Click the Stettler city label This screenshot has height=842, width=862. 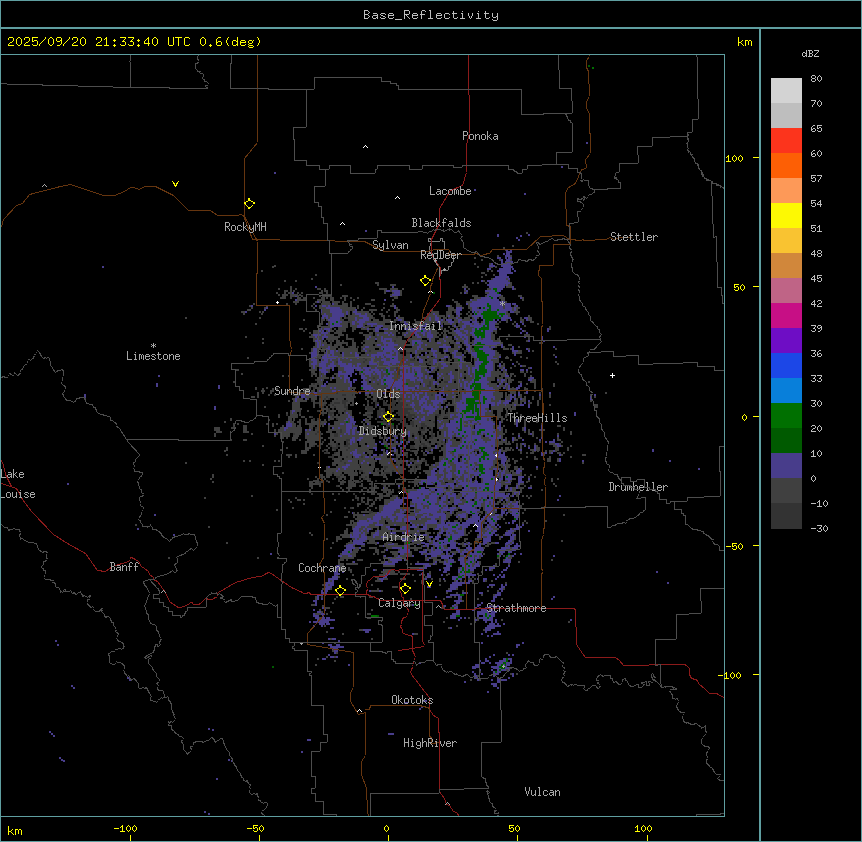[x=634, y=237]
